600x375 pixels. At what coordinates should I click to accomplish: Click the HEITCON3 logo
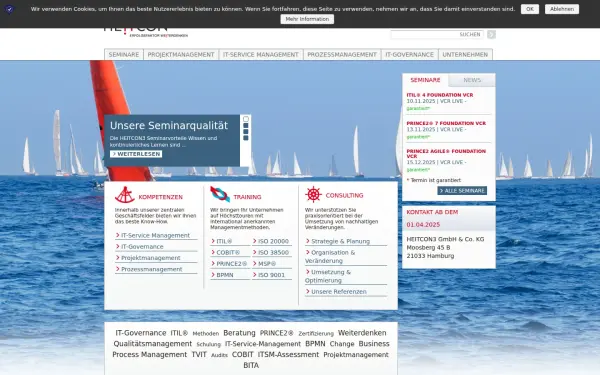145,32
